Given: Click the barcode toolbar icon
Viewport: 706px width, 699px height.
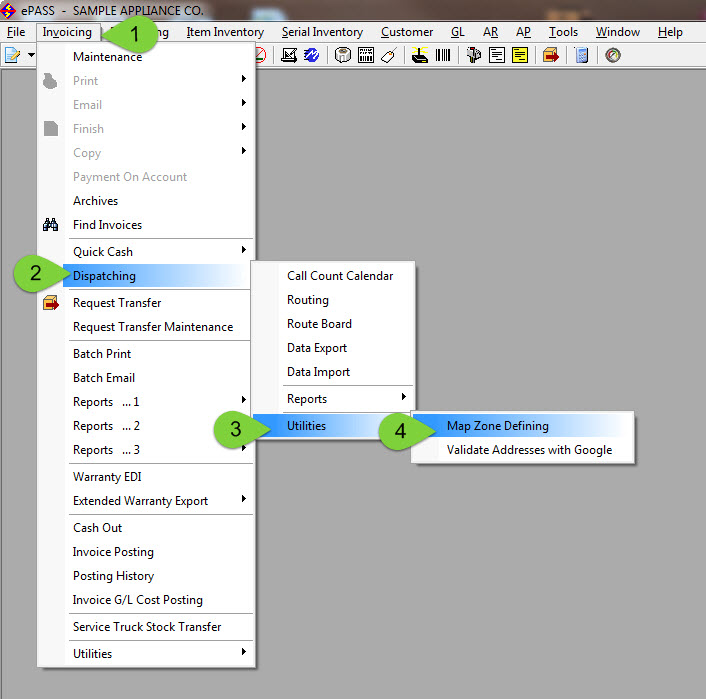Looking at the screenshot, I should (x=443, y=55).
